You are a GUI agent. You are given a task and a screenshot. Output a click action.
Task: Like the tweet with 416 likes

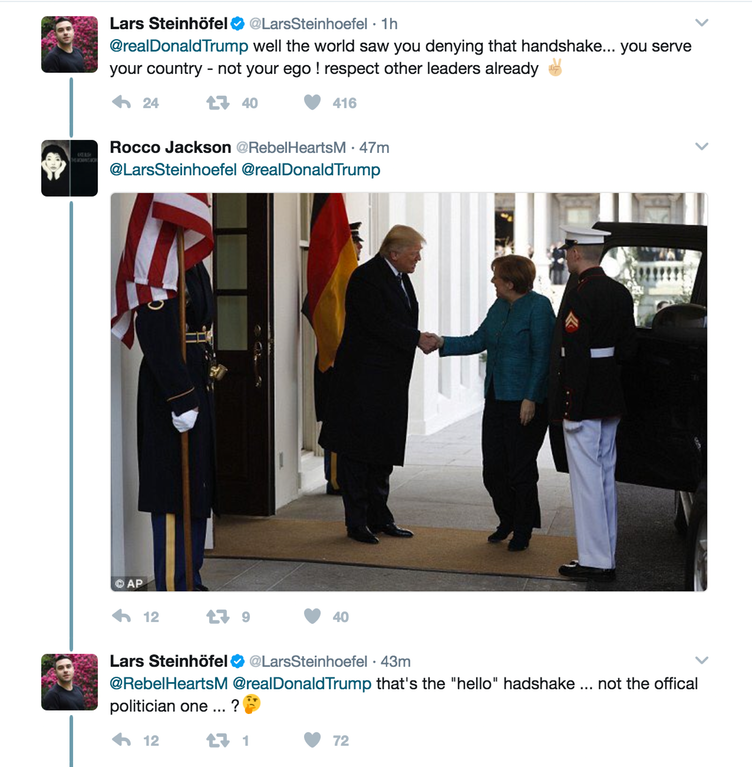click(312, 102)
